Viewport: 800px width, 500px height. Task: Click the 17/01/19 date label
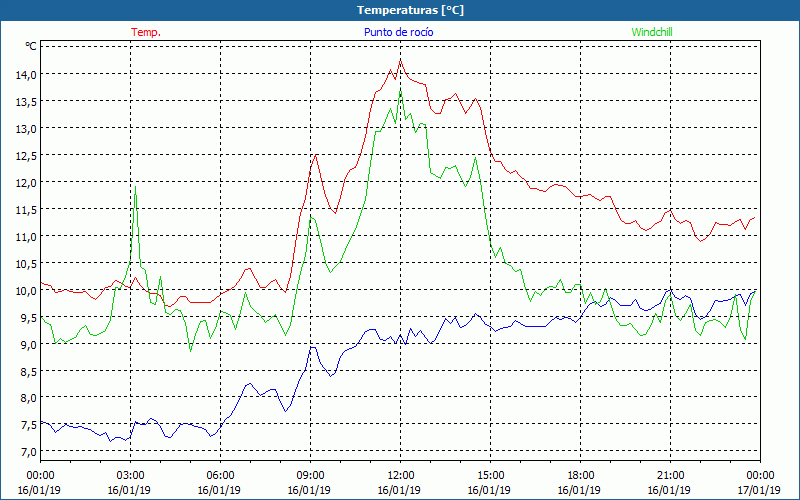coord(759,490)
